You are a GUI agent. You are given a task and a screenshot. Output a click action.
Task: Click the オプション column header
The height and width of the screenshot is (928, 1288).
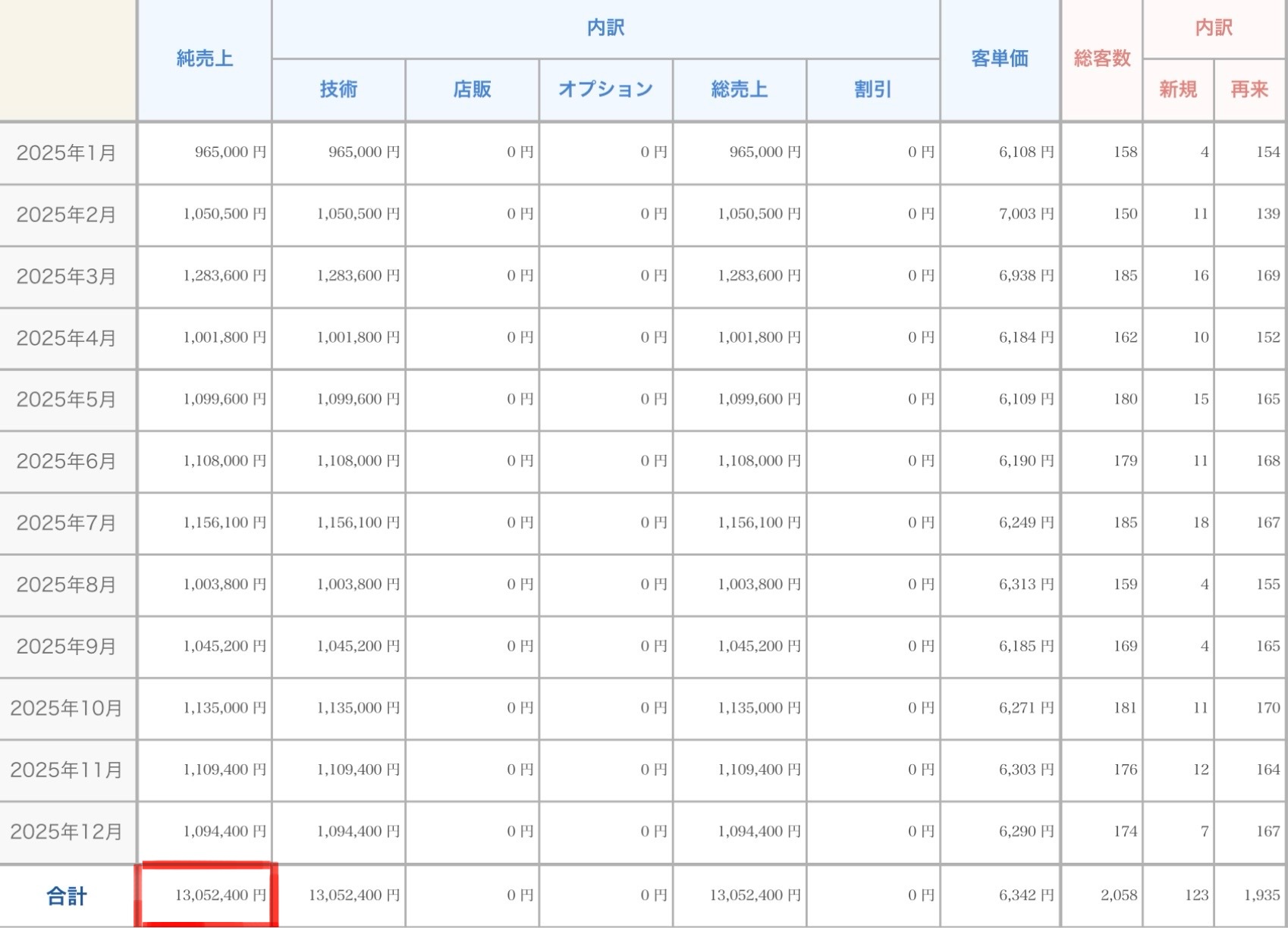pos(605,89)
